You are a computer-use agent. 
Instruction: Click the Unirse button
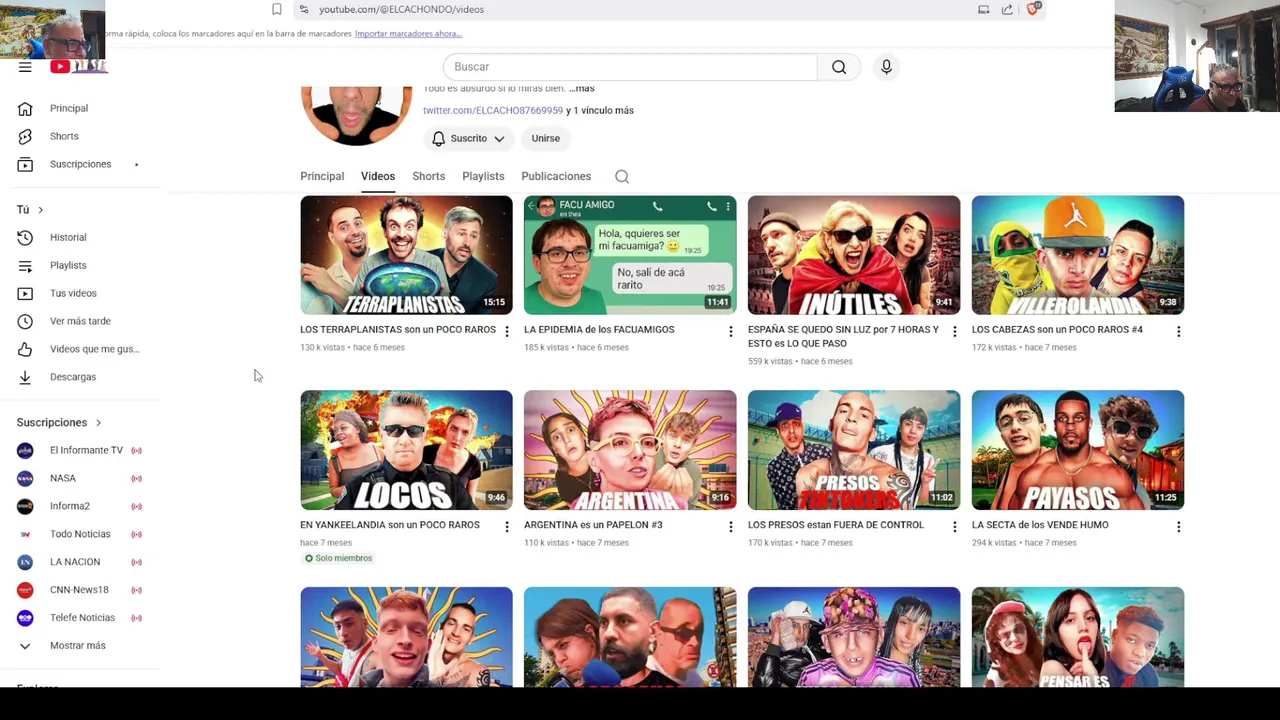(x=546, y=139)
